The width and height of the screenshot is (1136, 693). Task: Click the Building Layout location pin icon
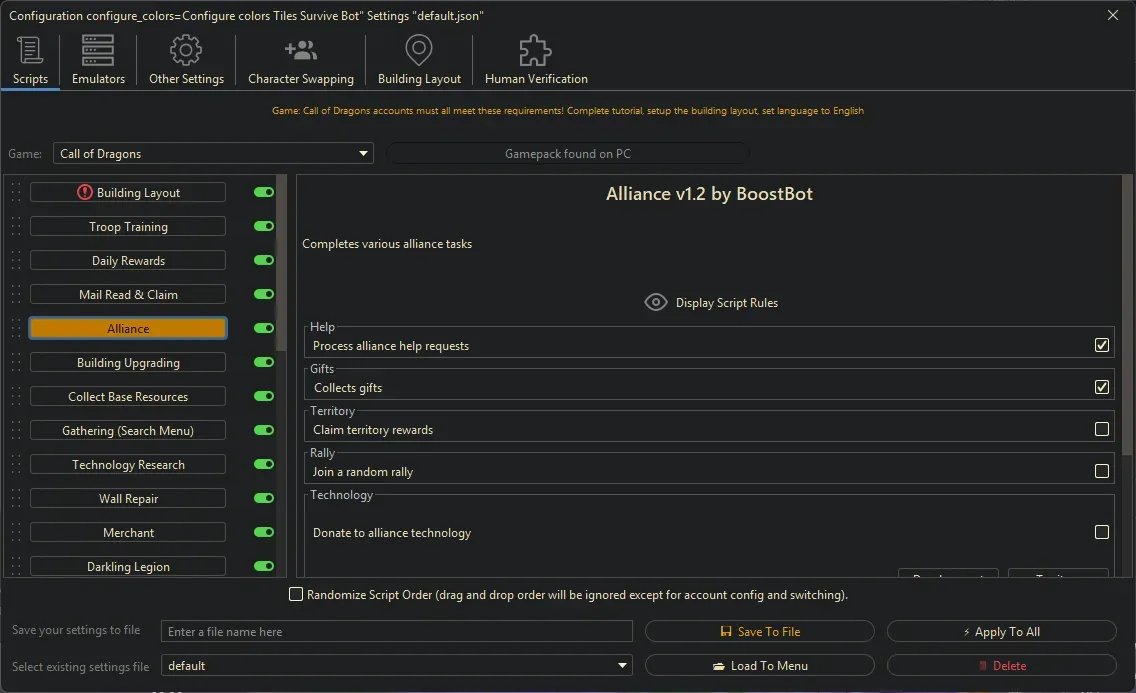click(418, 49)
